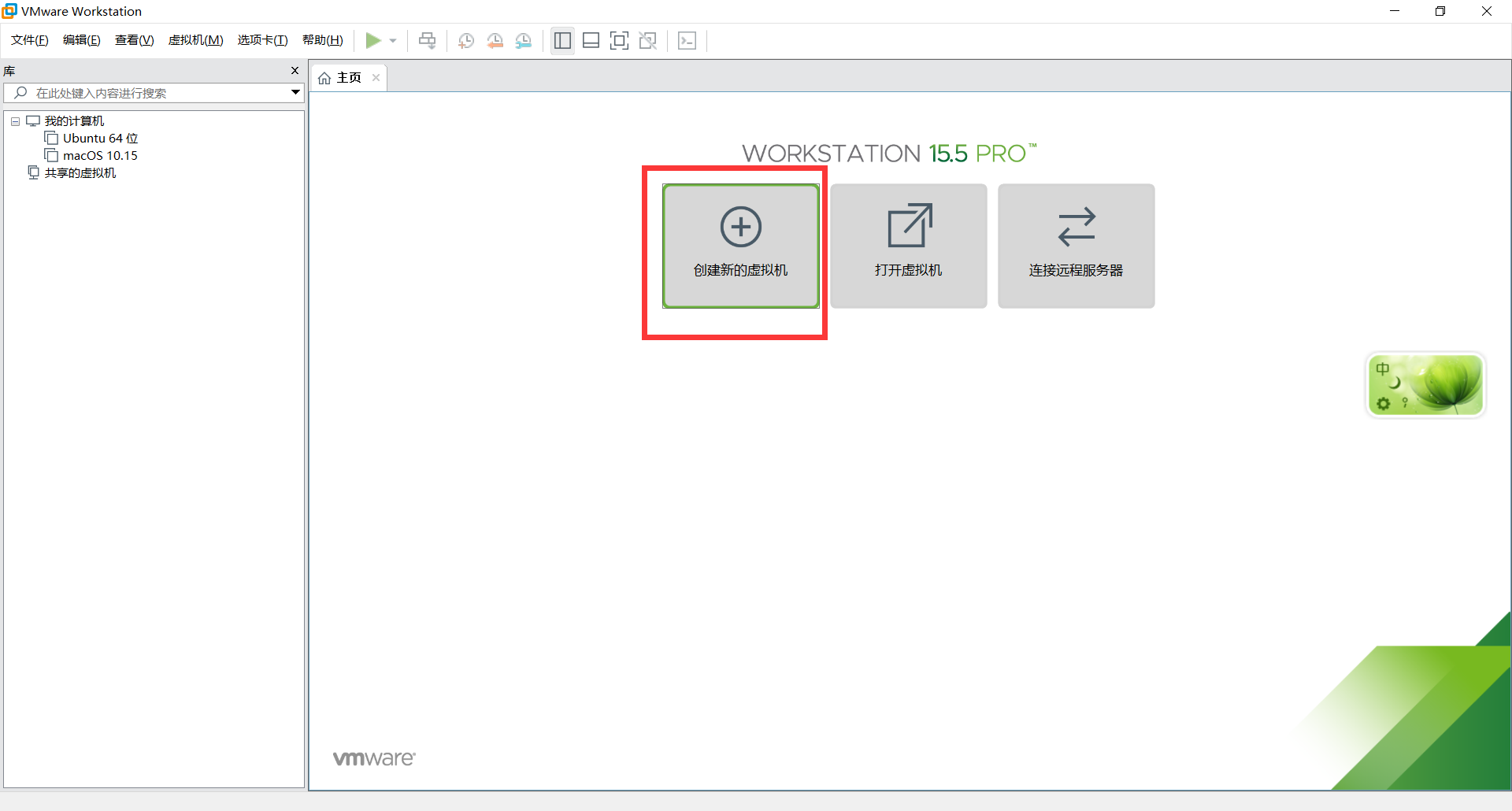Open the 选项卡(T) menu
The image size is (1512, 811).
pyautogui.click(x=263, y=40)
